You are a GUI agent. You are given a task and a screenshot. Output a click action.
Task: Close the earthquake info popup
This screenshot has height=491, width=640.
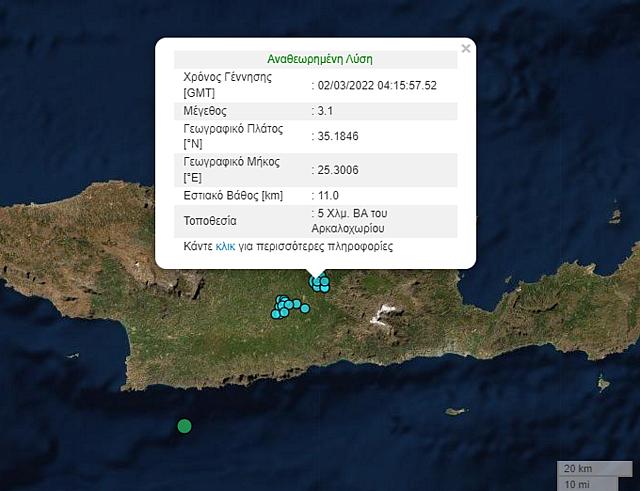465,48
